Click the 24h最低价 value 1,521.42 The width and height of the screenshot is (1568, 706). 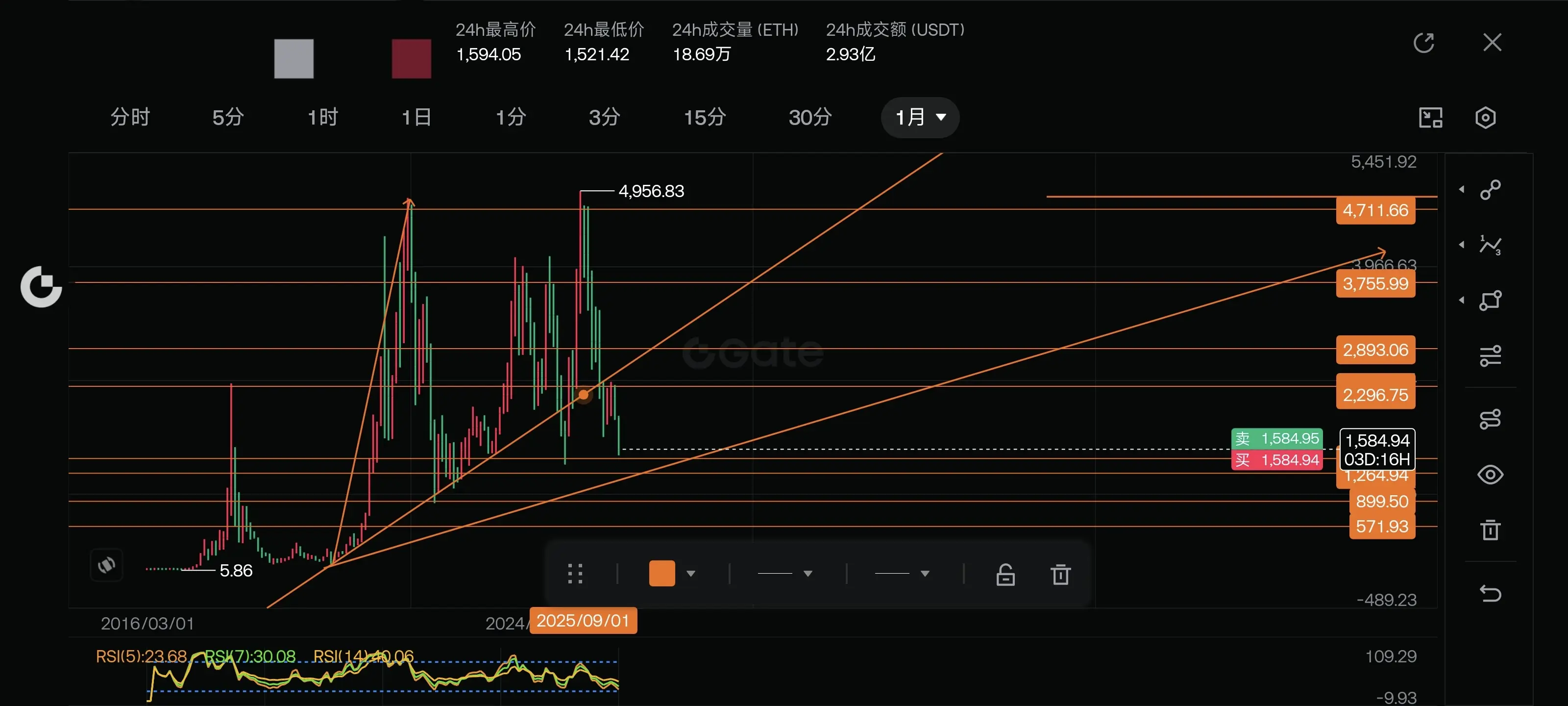click(596, 55)
